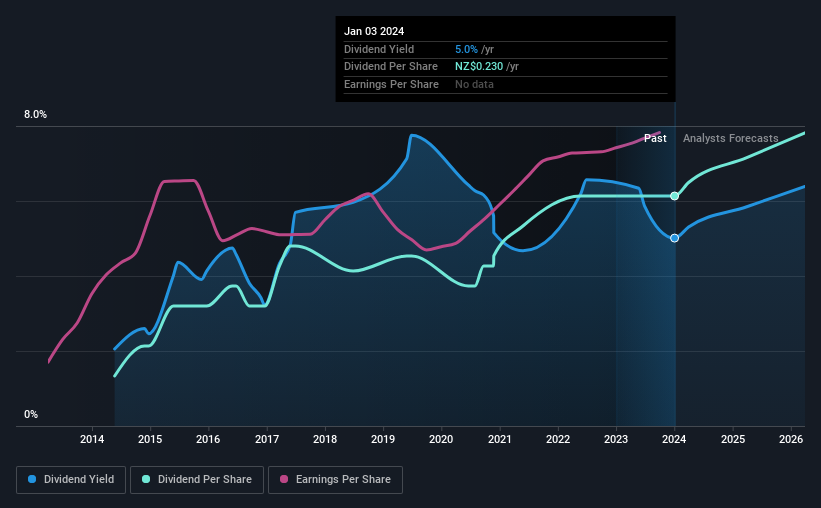Click the 2017 x-axis label

pyautogui.click(x=267, y=439)
